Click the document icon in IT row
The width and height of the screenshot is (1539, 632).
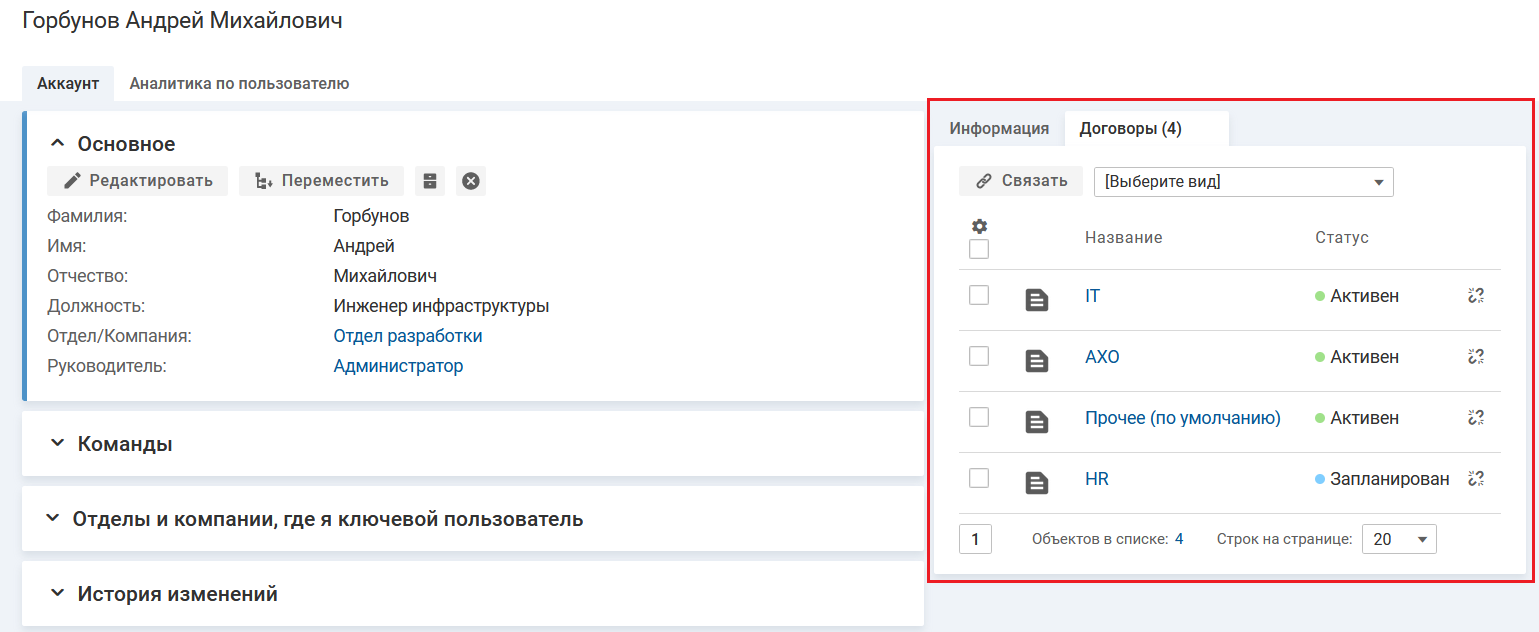coord(1037,300)
